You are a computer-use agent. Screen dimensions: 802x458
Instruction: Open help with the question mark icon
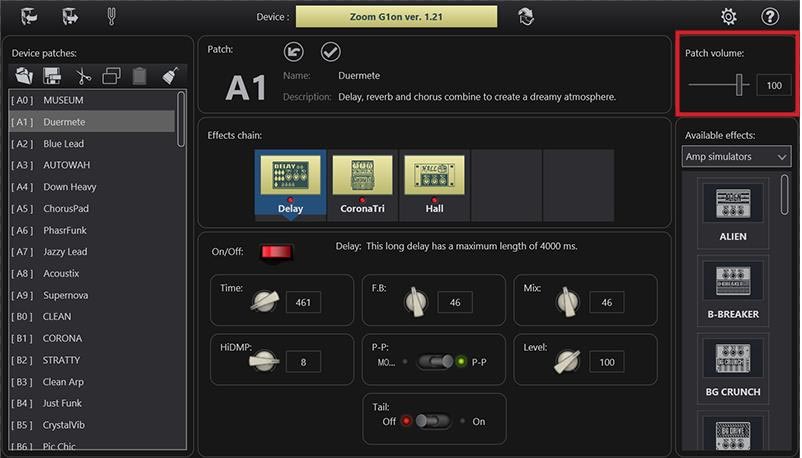tap(770, 16)
